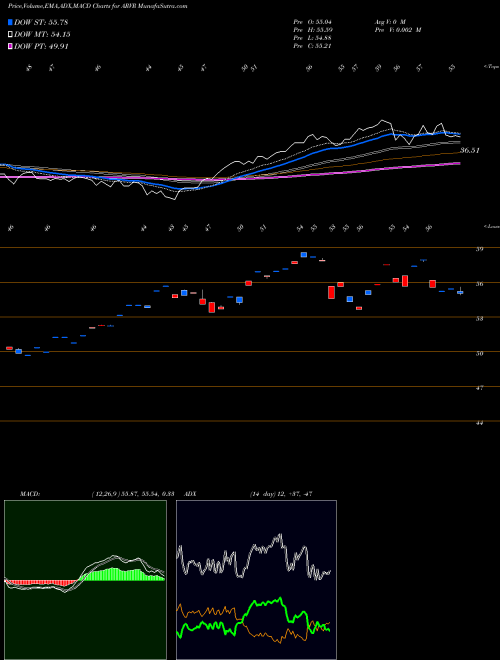The height and width of the screenshot is (660, 500).
Task: Click the 44 price axis label
Action: 479,423
